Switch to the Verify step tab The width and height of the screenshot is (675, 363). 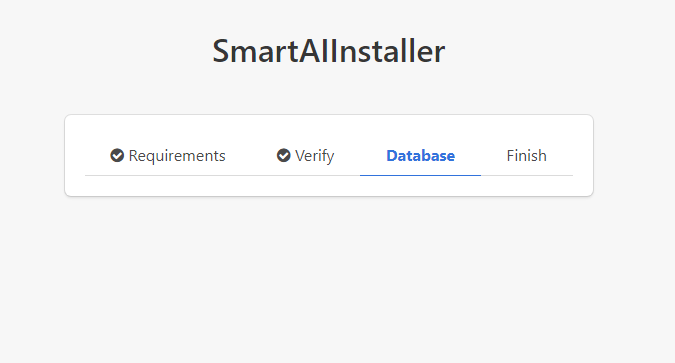click(x=305, y=155)
